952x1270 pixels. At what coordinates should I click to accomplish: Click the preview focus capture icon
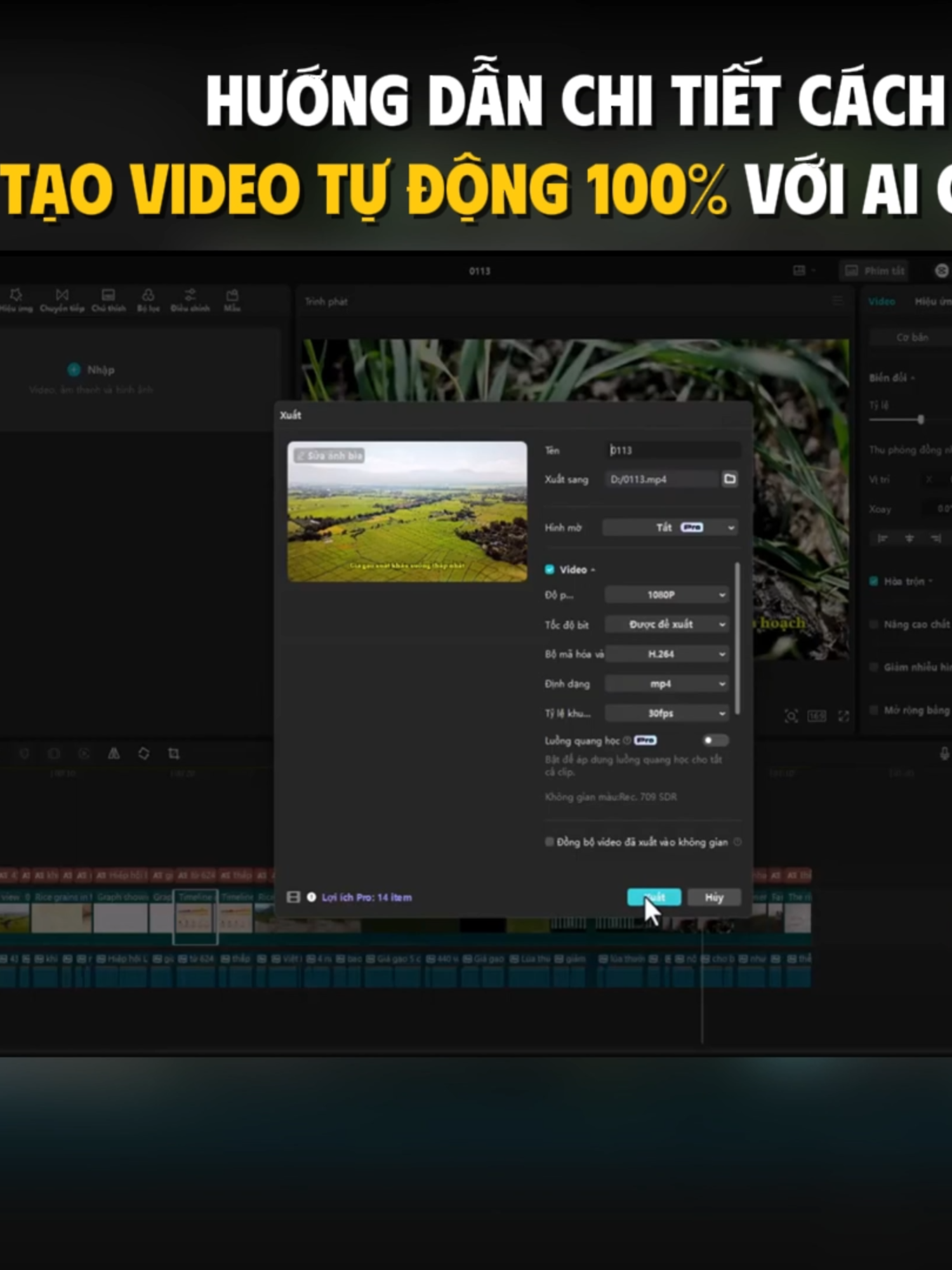pyautogui.click(x=791, y=716)
